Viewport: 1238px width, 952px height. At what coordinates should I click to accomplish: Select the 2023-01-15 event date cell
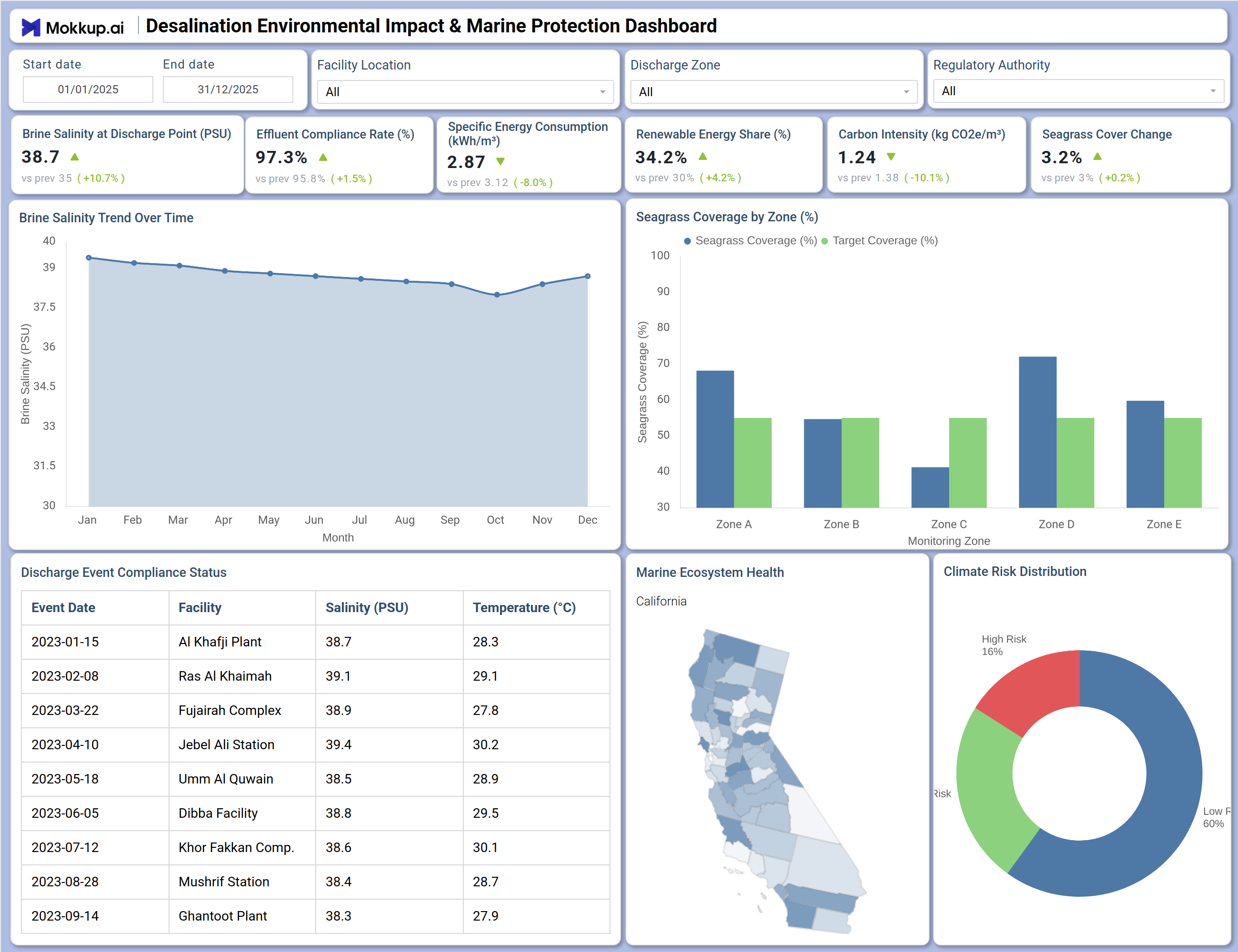[x=95, y=642]
